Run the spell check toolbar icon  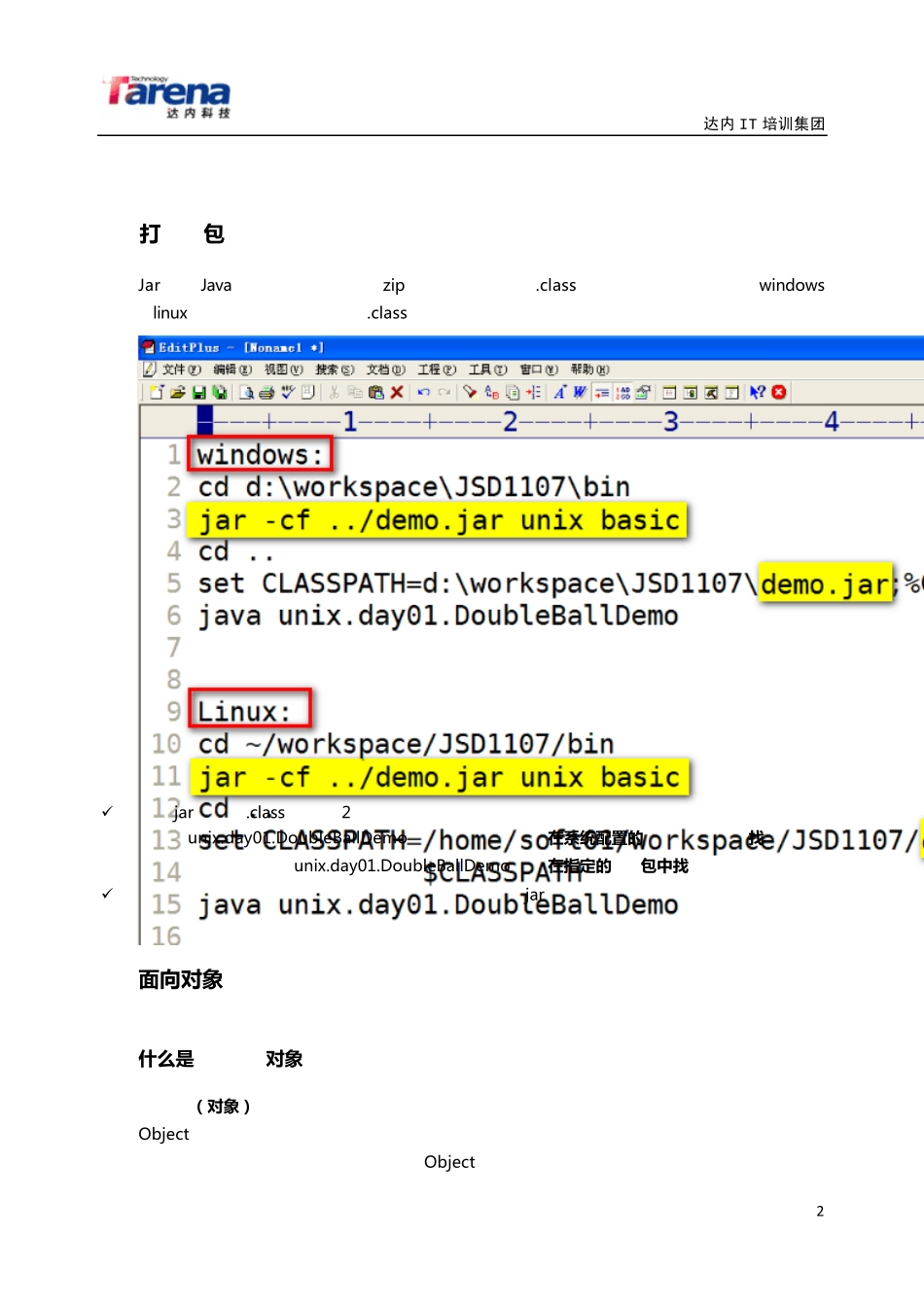click(288, 392)
